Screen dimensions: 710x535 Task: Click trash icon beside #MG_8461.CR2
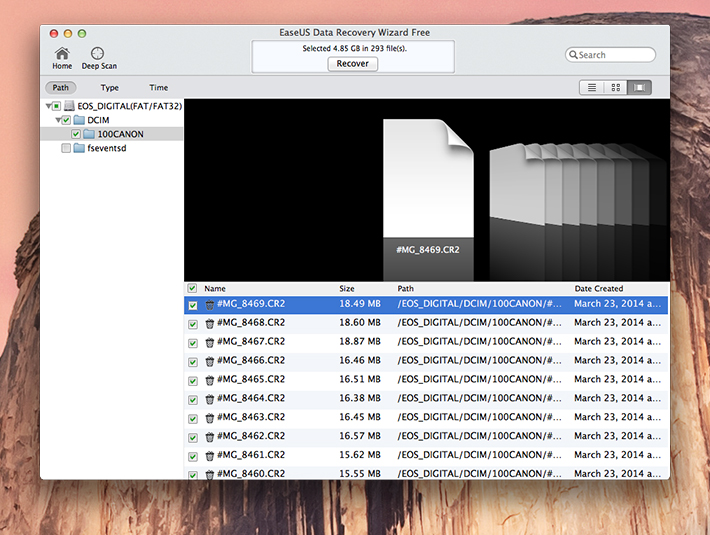pos(210,456)
